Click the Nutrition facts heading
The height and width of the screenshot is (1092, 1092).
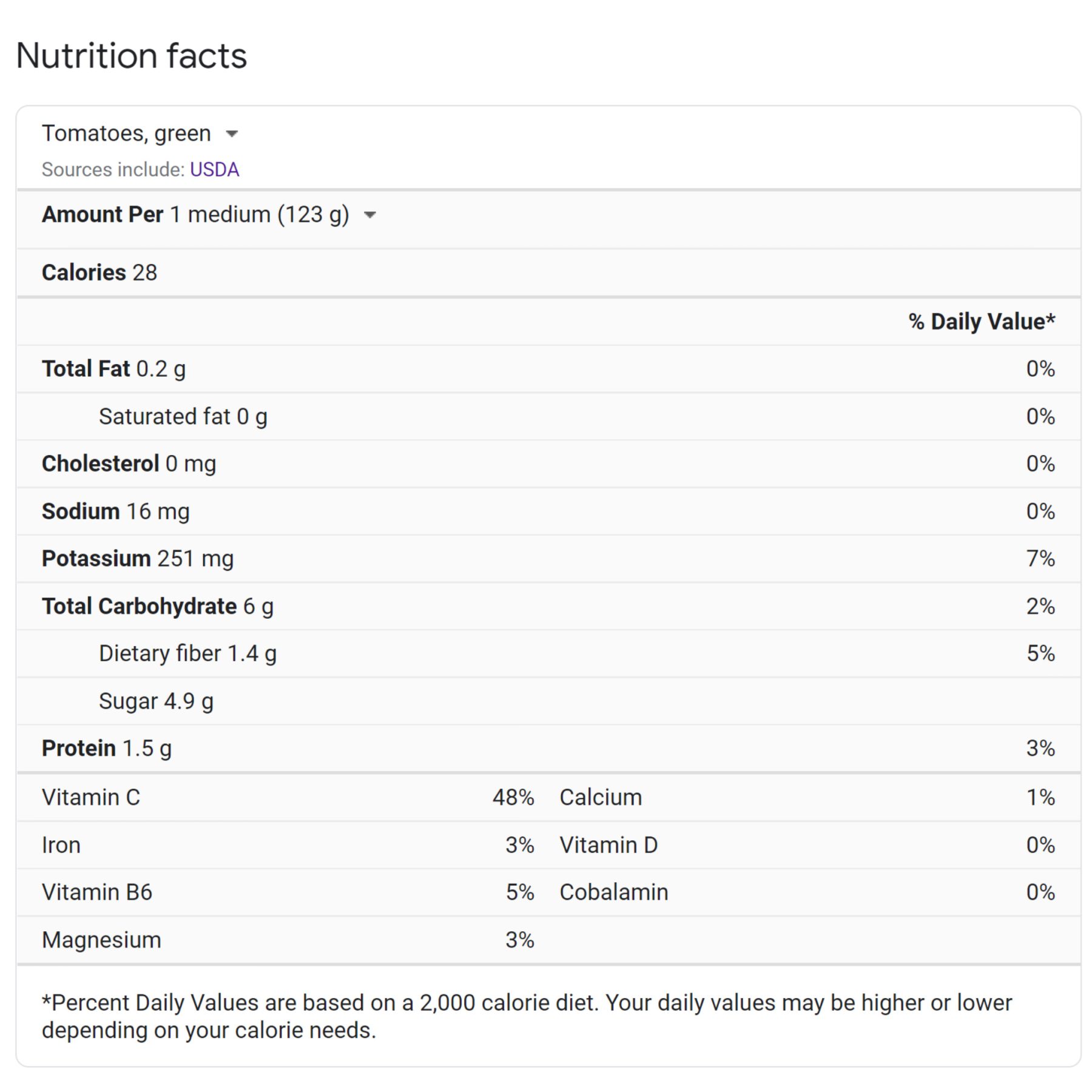click(131, 56)
